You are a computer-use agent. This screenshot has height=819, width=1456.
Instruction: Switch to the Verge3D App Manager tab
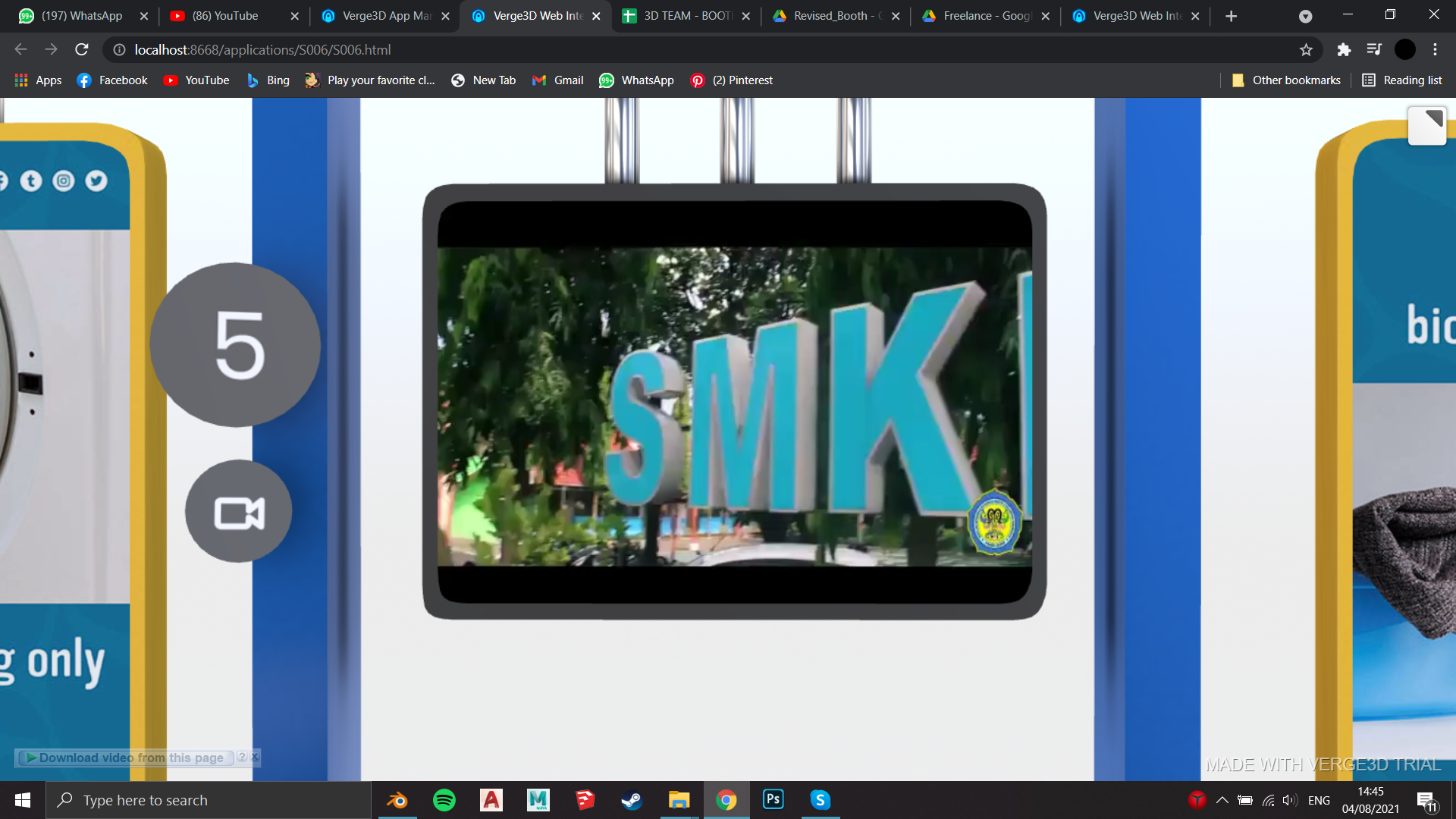coord(386,16)
